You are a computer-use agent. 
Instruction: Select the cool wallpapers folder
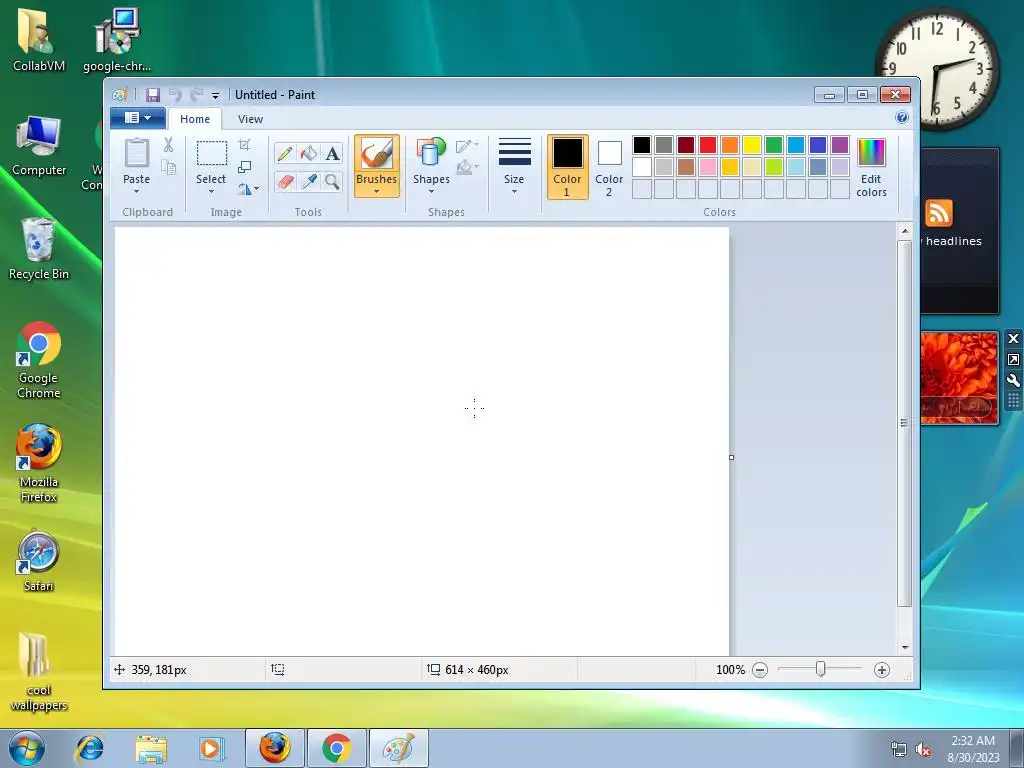tap(39, 672)
